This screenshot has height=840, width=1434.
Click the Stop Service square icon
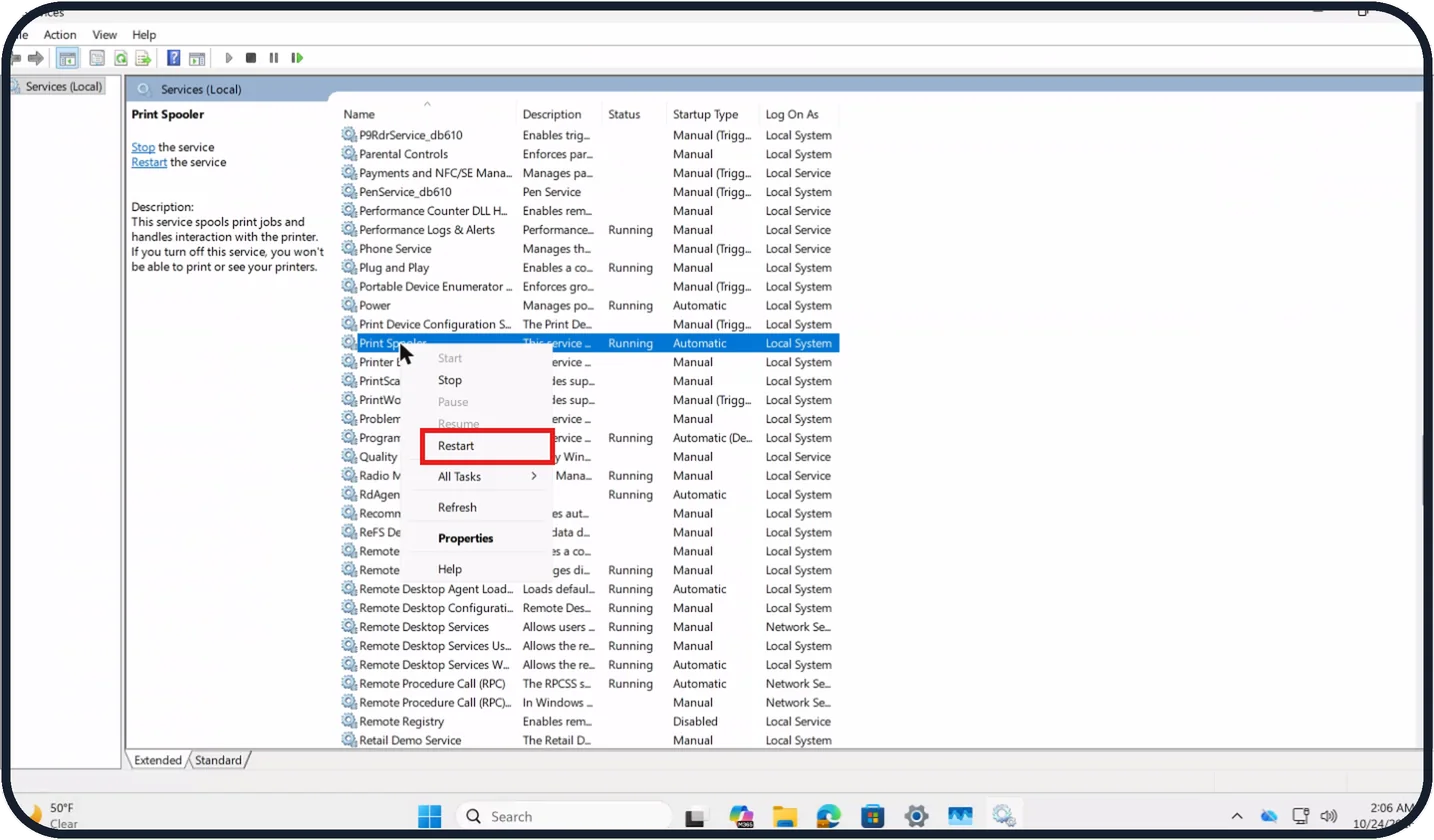pos(251,58)
